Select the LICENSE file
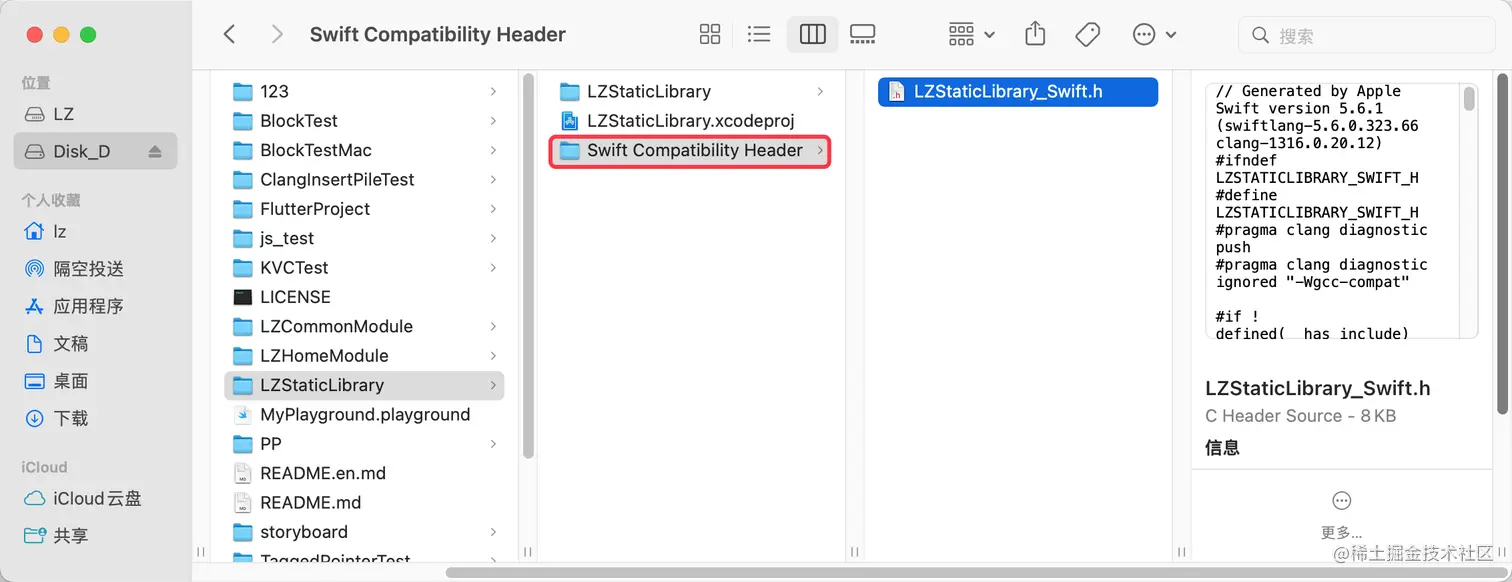This screenshot has height=582, width=1512. pos(365,297)
